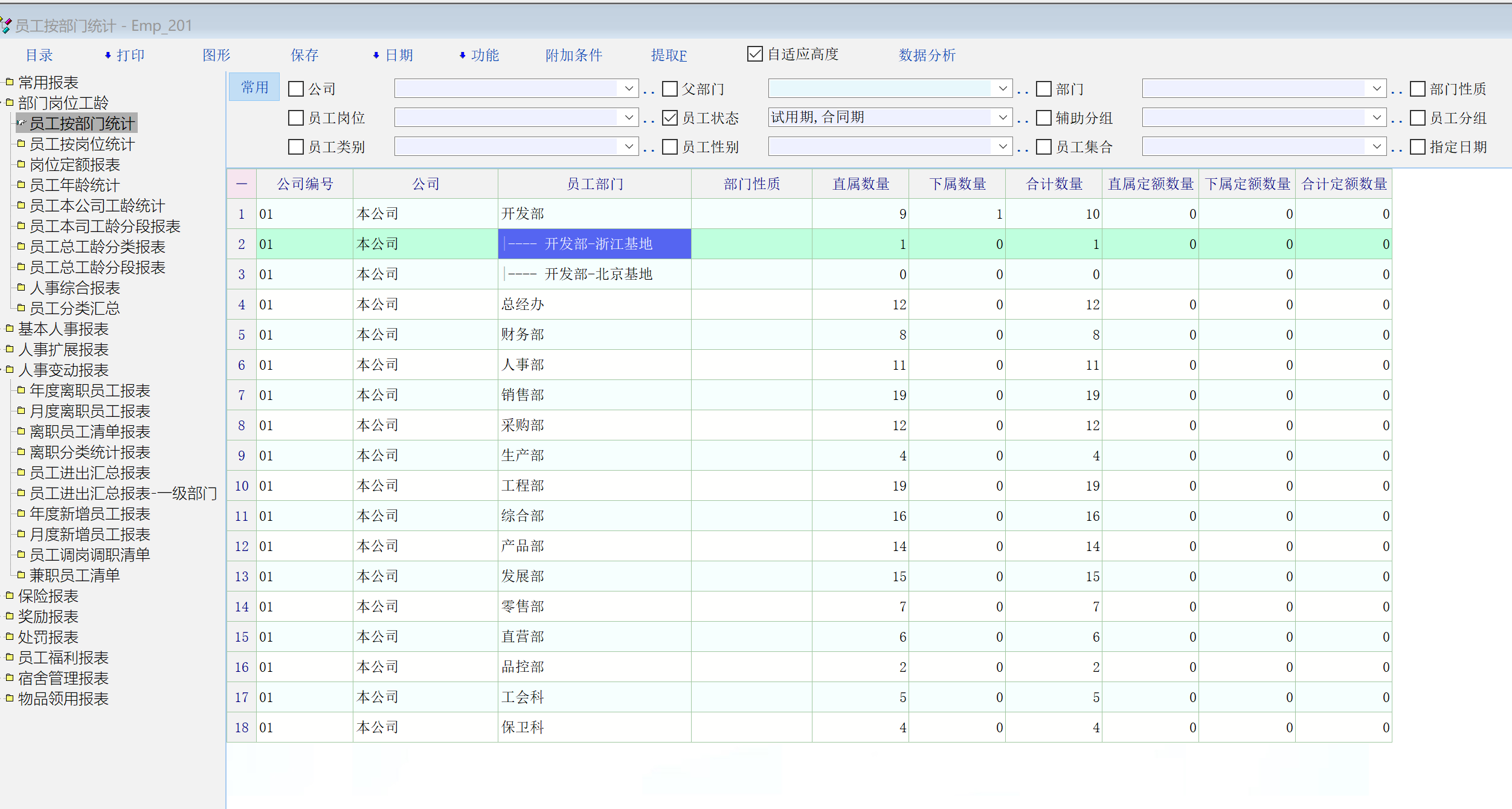Click the 附加条件 button
1512x809 pixels.
click(x=573, y=55)
